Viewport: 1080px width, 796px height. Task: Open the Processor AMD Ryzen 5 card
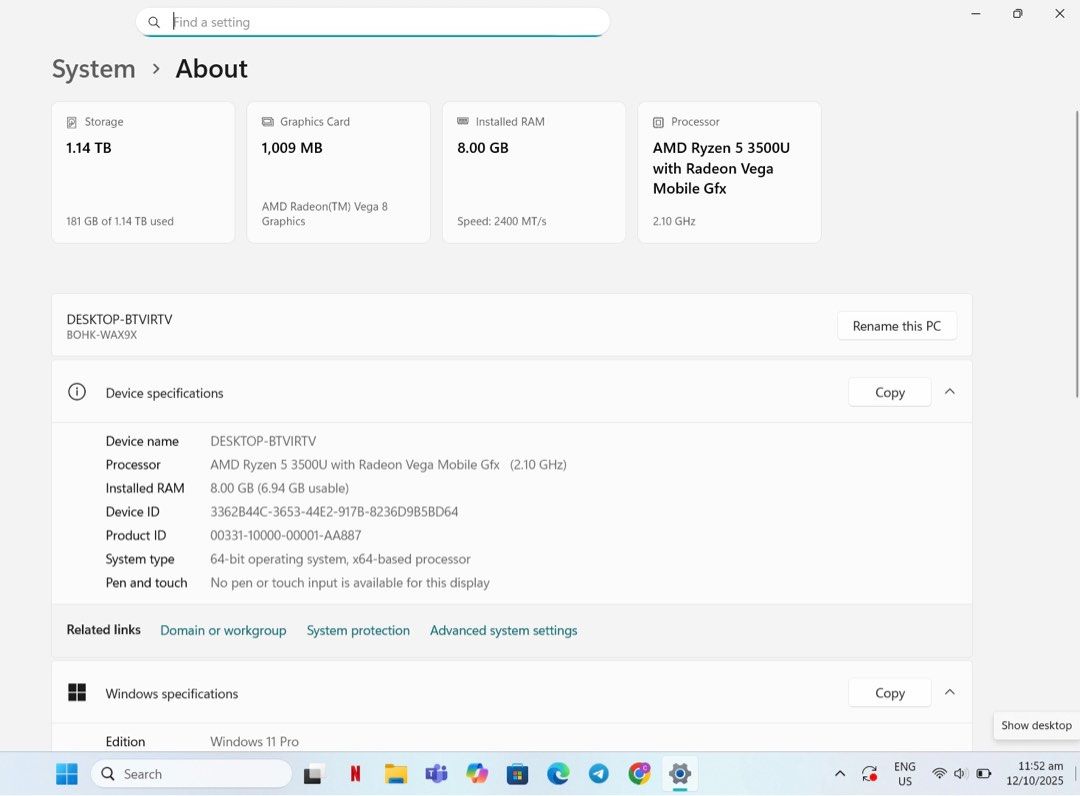[729, 172]
